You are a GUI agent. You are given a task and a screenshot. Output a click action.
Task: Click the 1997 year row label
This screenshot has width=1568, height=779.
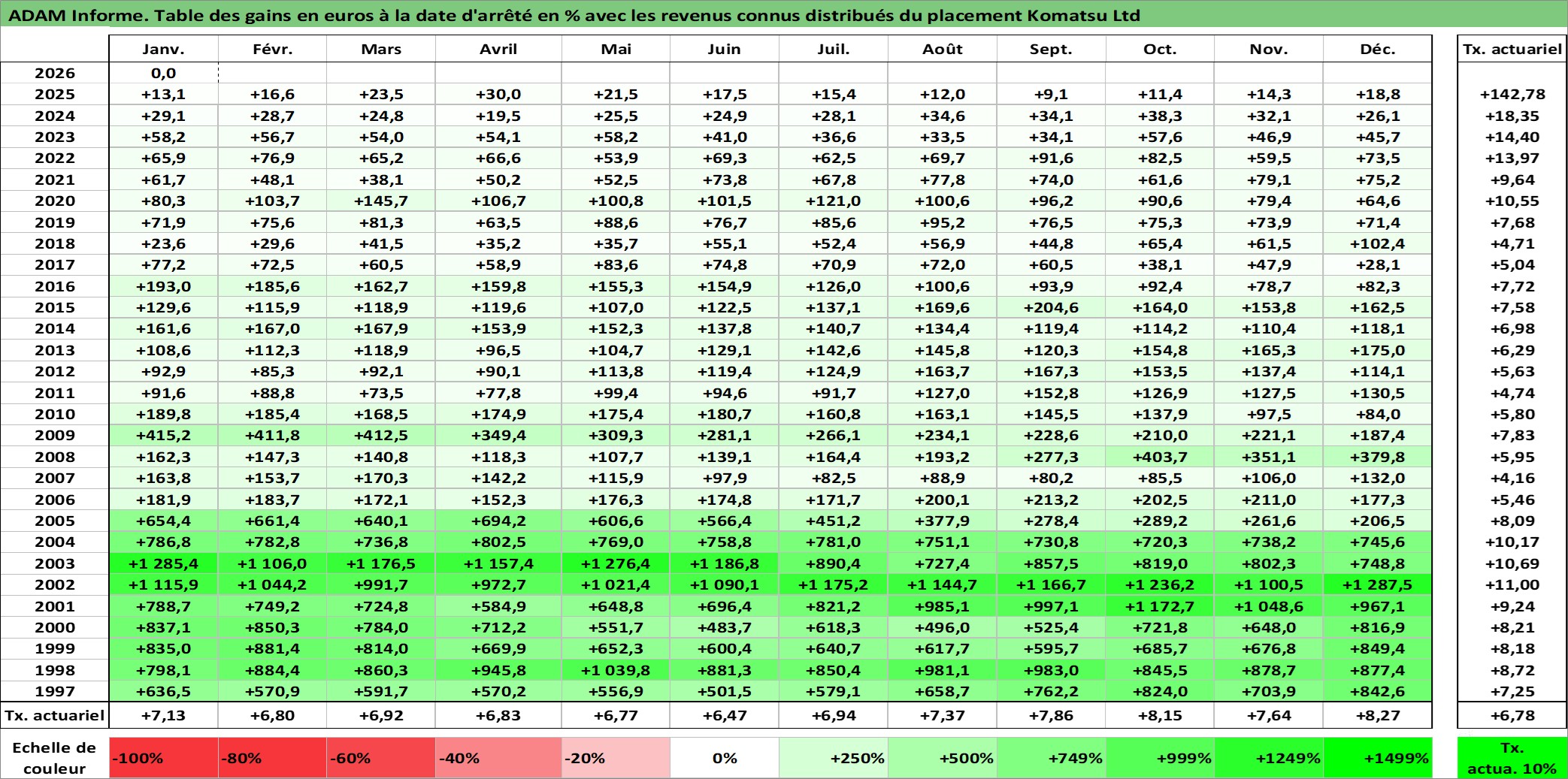(x=55, y=691)
